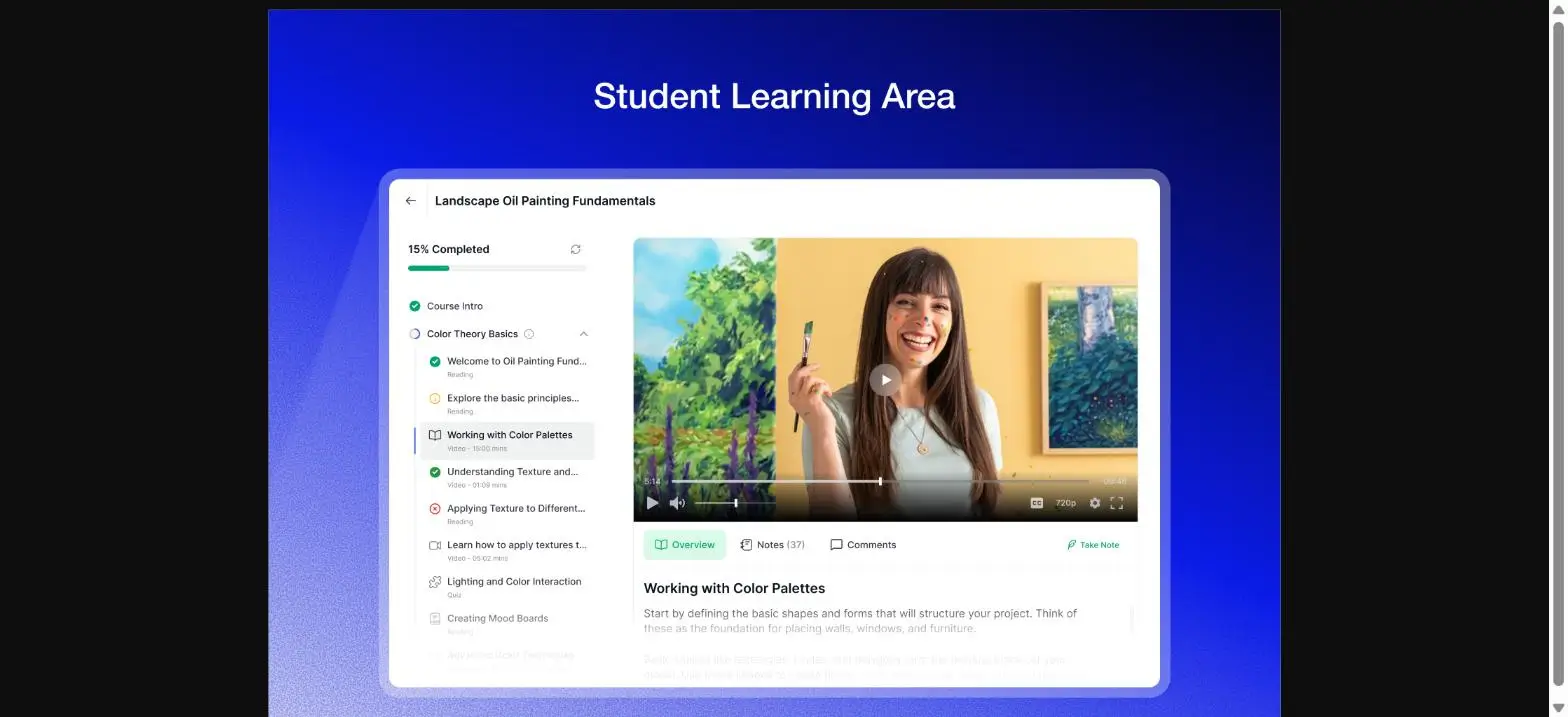This screenshot has width=1568, height=717.
Task: Click the course progress bar under 15% Completed
Action: coord(497,268)
